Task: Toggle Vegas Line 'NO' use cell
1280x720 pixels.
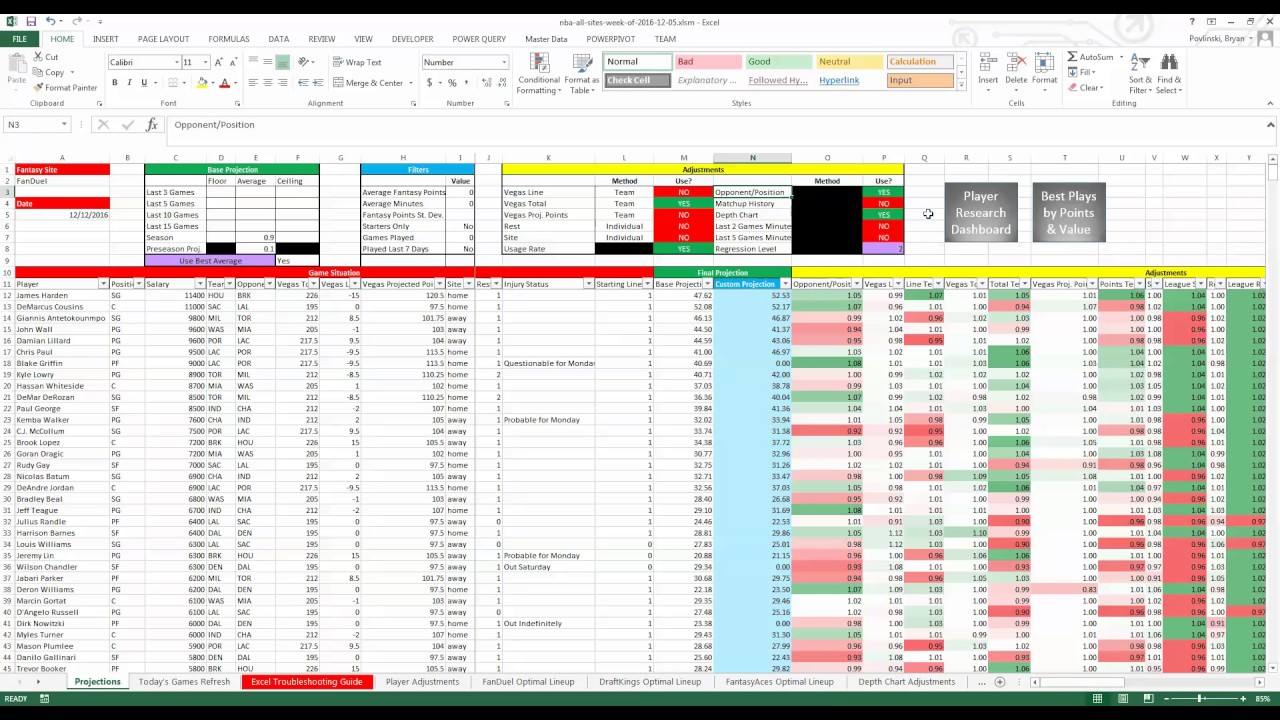Action: point(683,192)
